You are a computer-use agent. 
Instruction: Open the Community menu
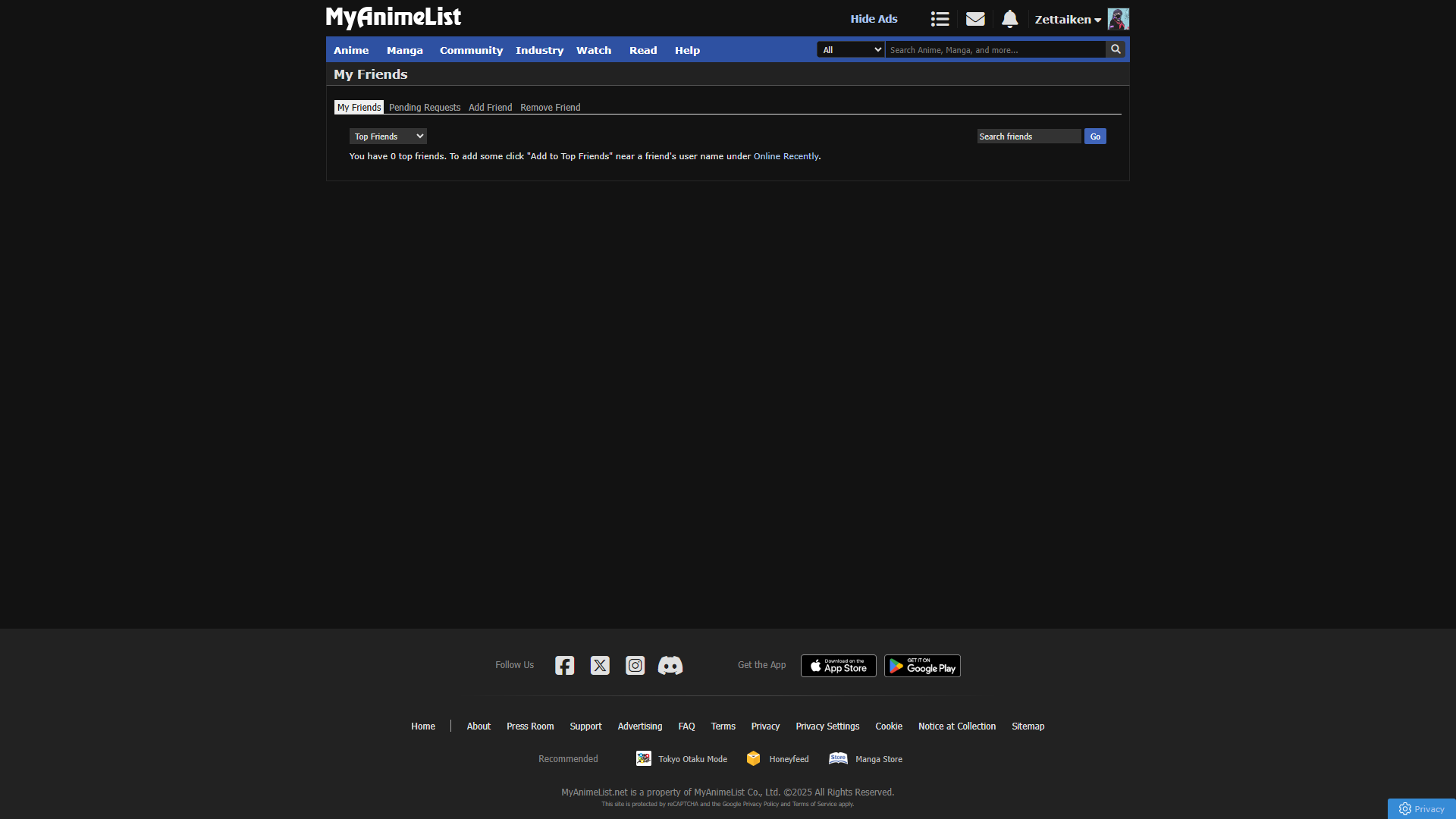coord(471,50)
